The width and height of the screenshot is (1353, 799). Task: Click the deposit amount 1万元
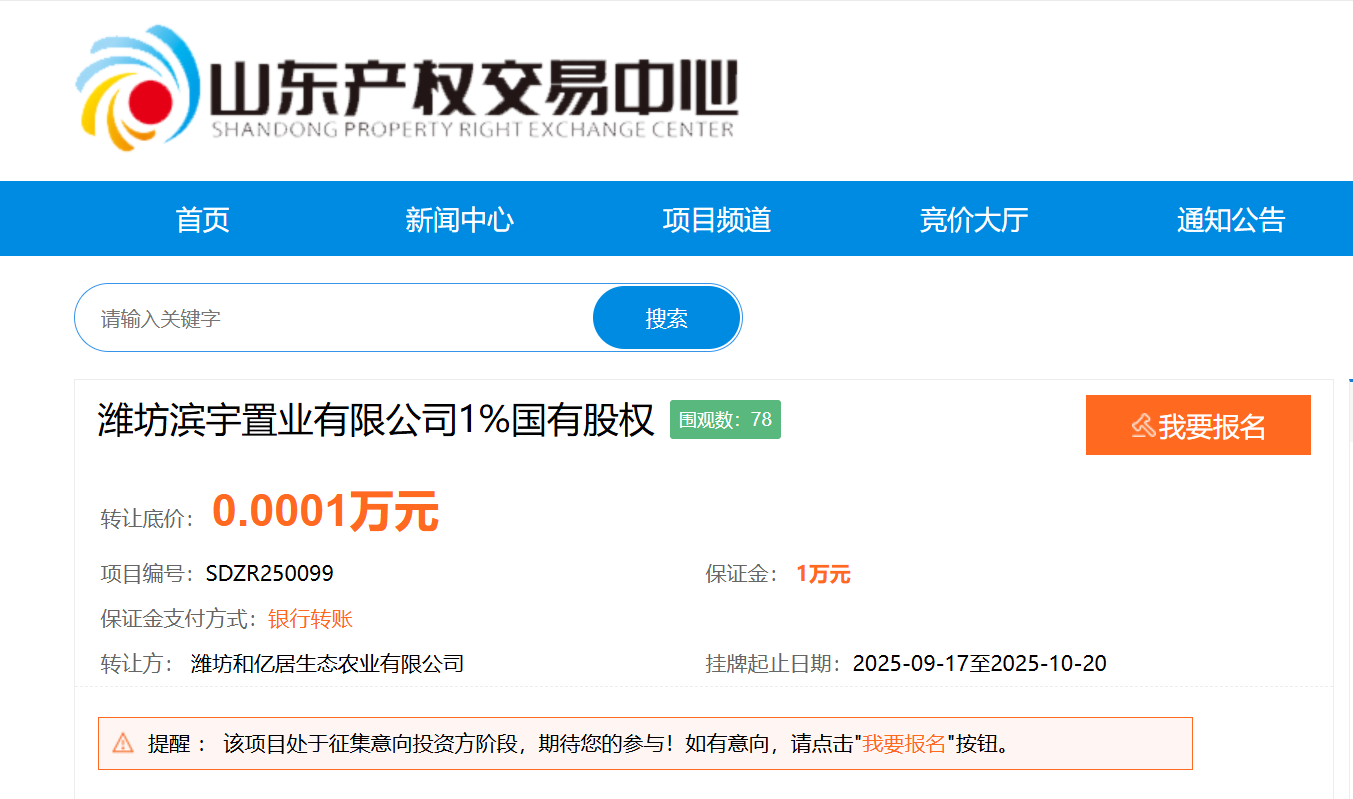point(823,575)
